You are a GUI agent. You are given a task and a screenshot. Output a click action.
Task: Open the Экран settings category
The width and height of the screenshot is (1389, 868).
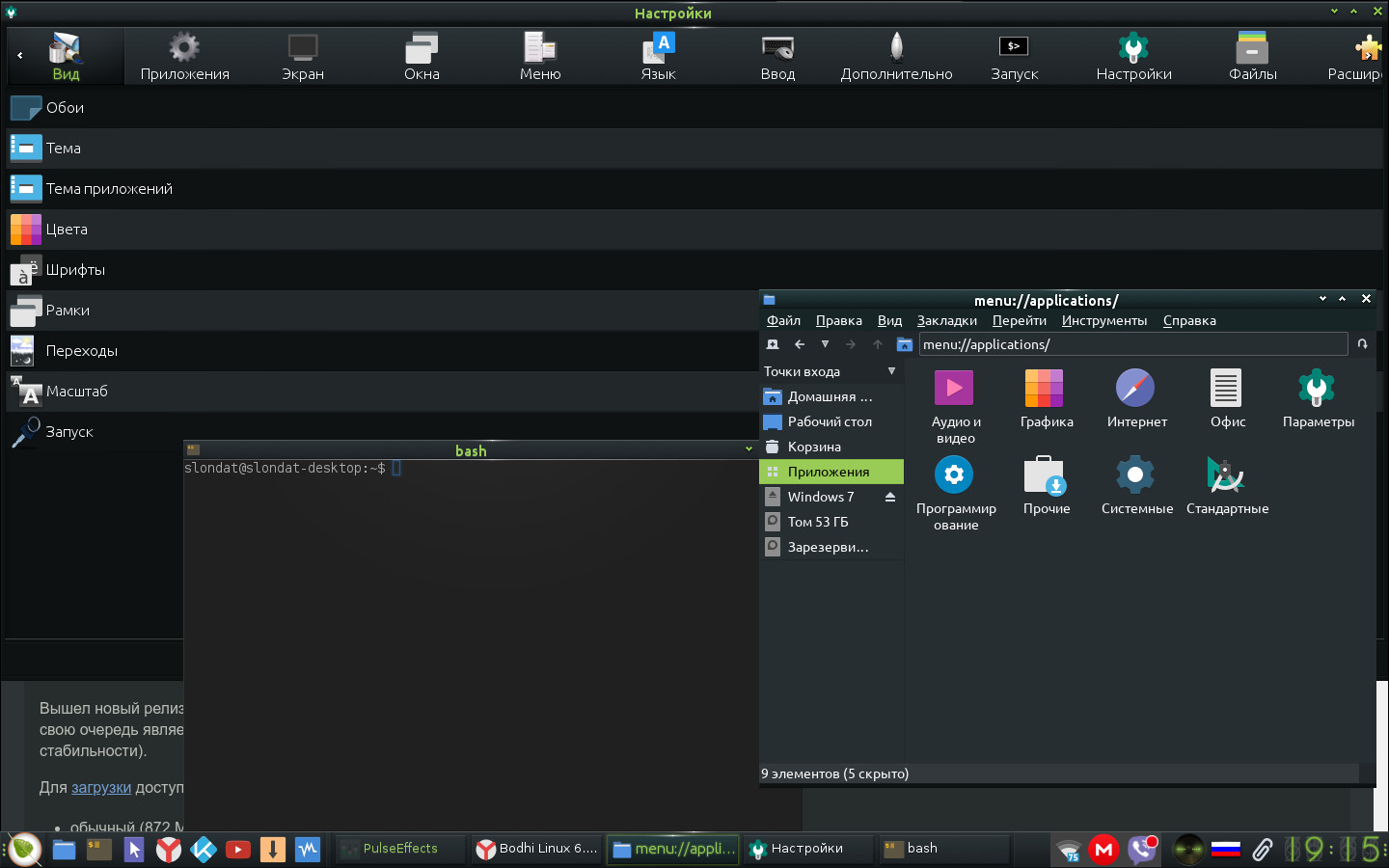(x=303, y=56)
